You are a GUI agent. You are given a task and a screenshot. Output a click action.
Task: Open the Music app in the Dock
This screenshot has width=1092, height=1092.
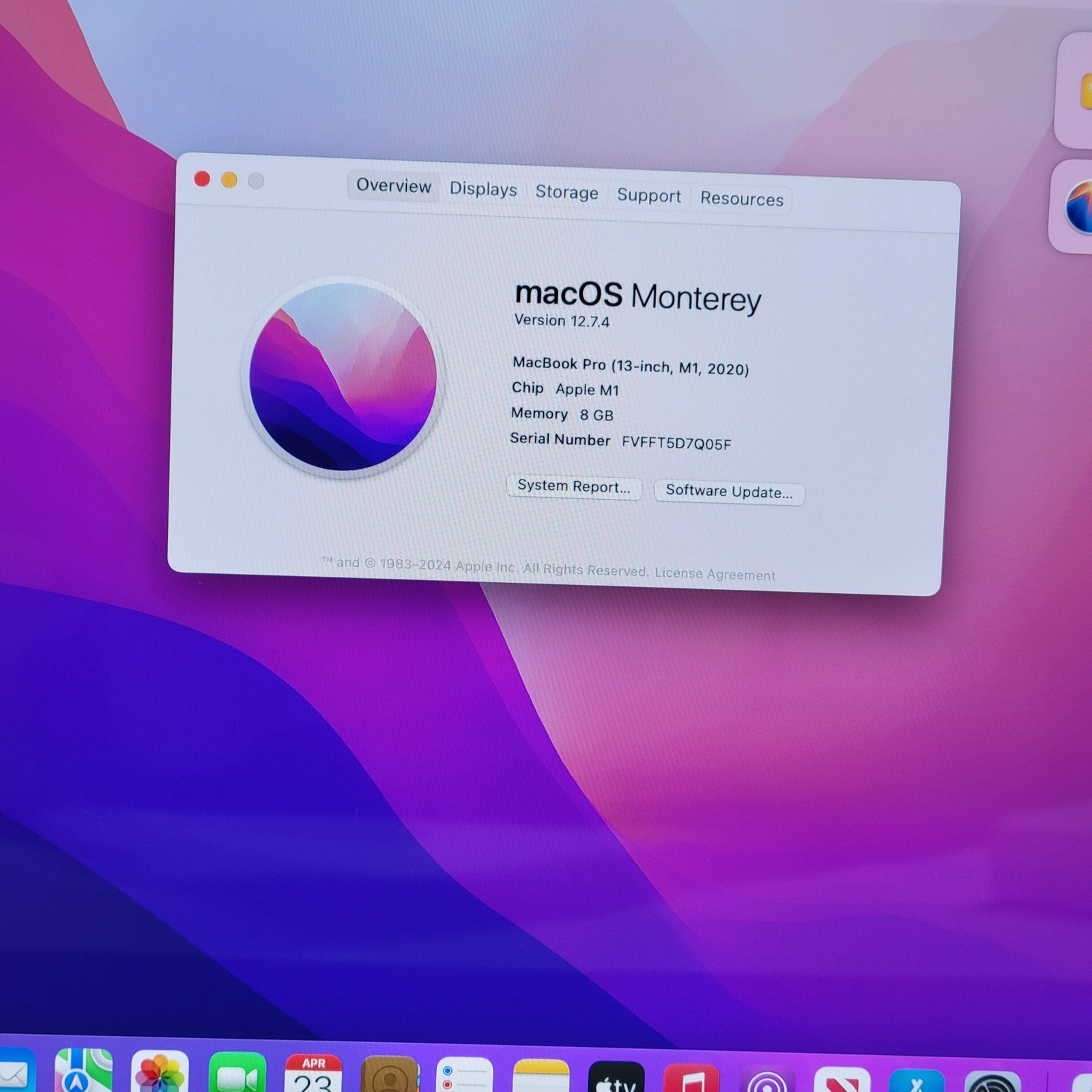(691, 1078)
